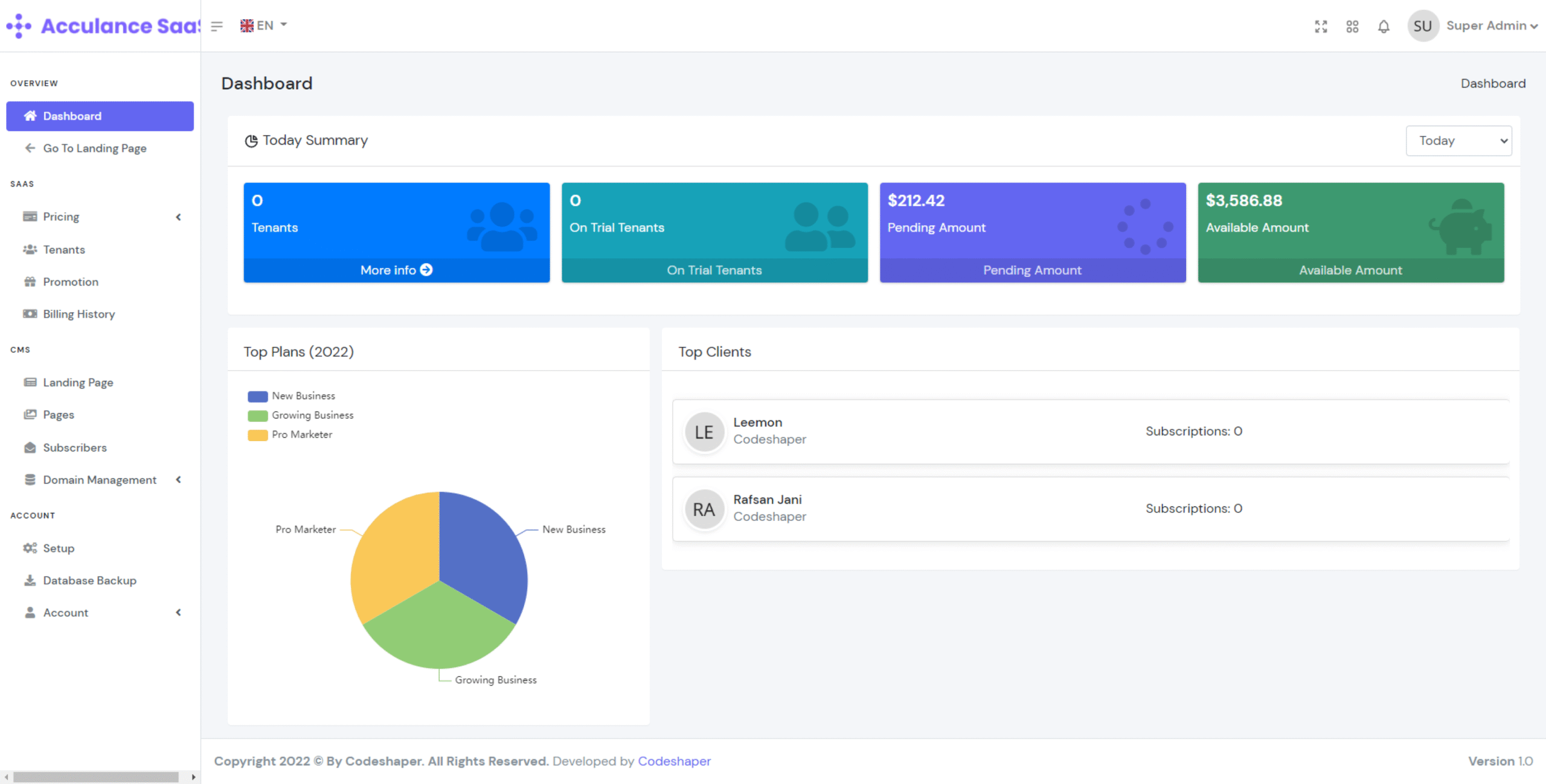Click the fullscreen expand icon
This screenshot has height=784, width=1546.
[1321, 26]
